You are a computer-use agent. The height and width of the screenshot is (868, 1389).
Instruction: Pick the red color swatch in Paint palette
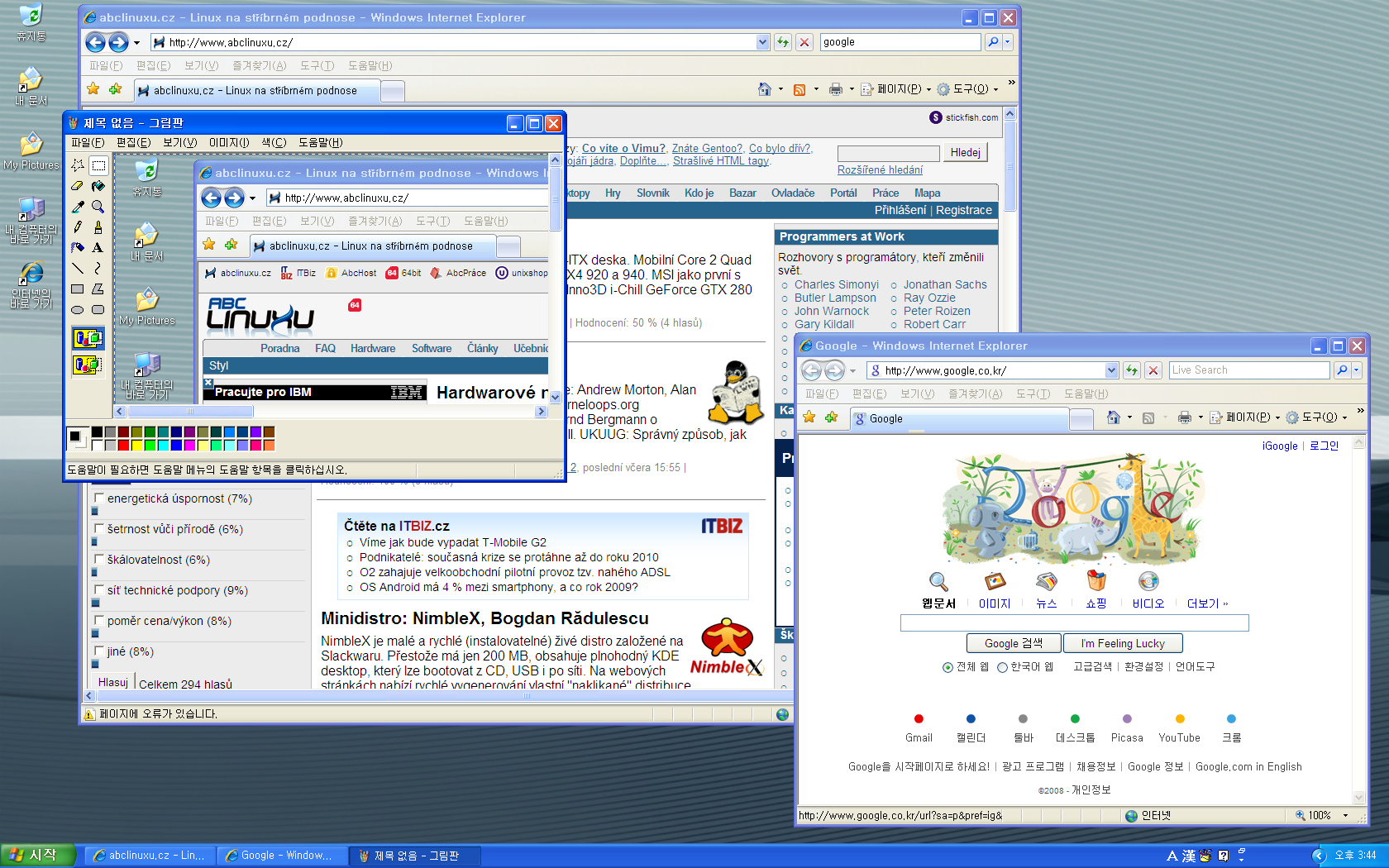click(123, 446)
